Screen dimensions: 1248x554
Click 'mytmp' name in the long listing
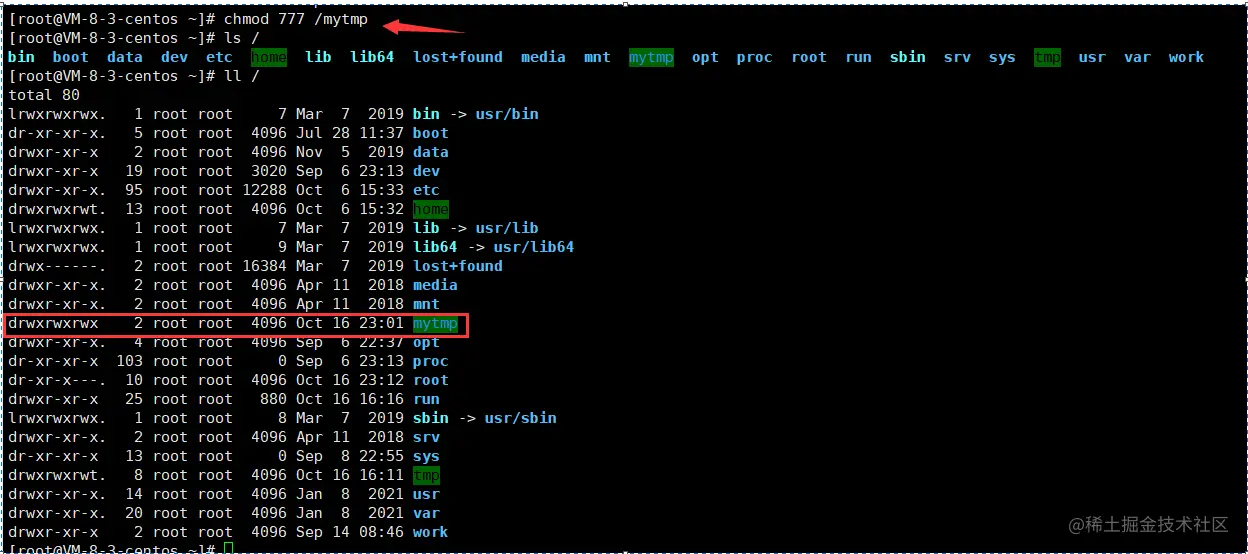(x=435, y=323)
